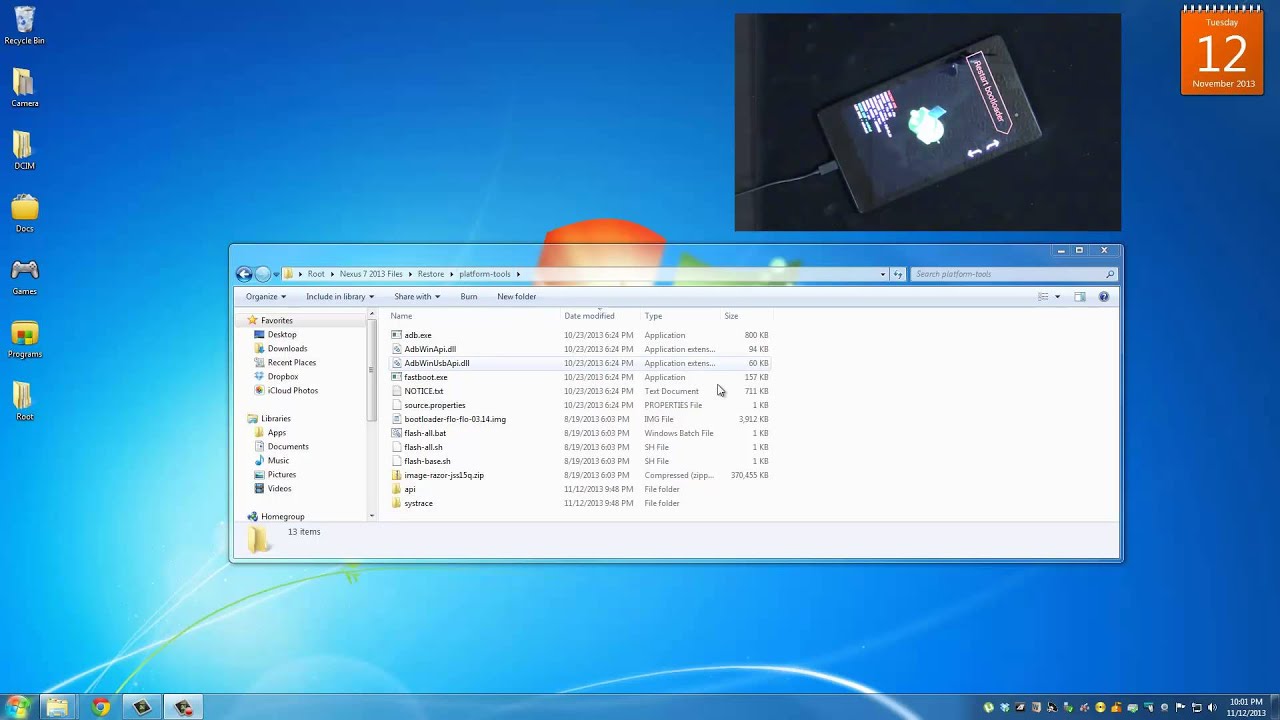Go forward in Explorer navigation
1280x720 pixels.
click(263, 274)
